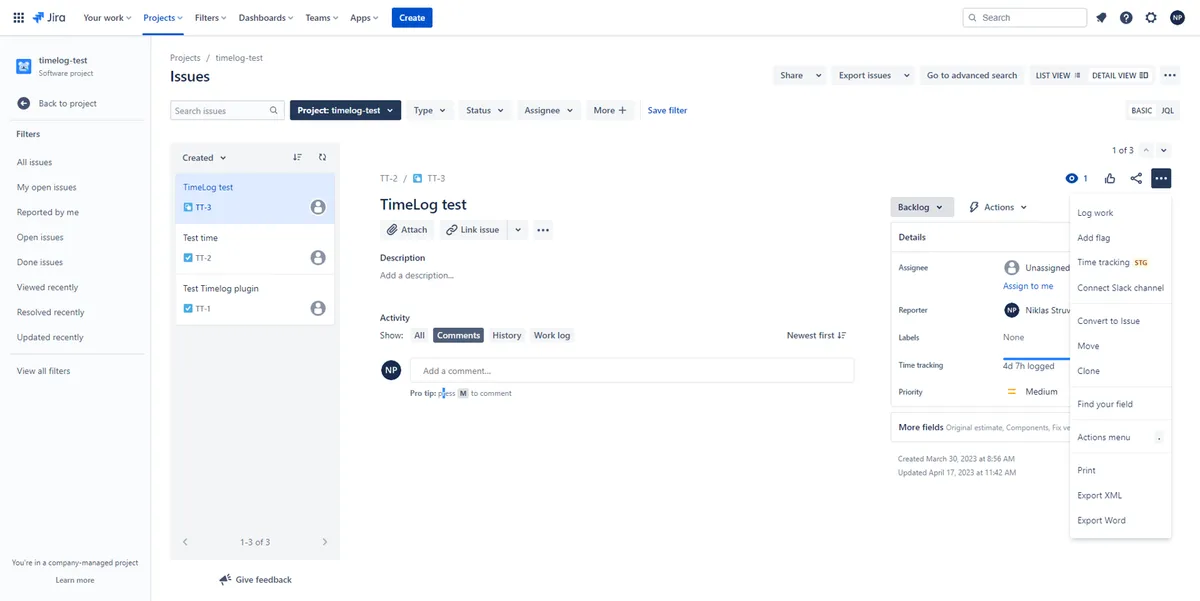Viewport: 1200px width, 601px height.
Task: Open the page-level ellipsis beside Detail view
Action: coord(1170,75)
